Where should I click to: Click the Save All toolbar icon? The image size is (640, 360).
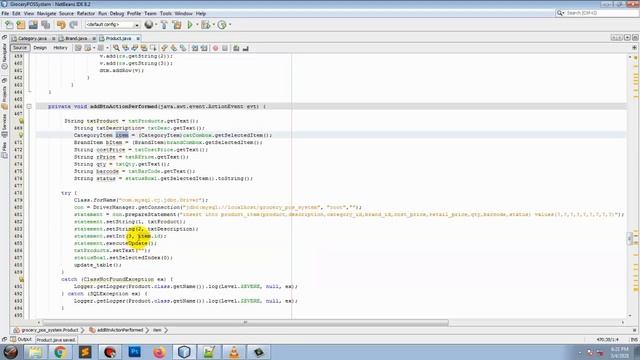point(45,25)
